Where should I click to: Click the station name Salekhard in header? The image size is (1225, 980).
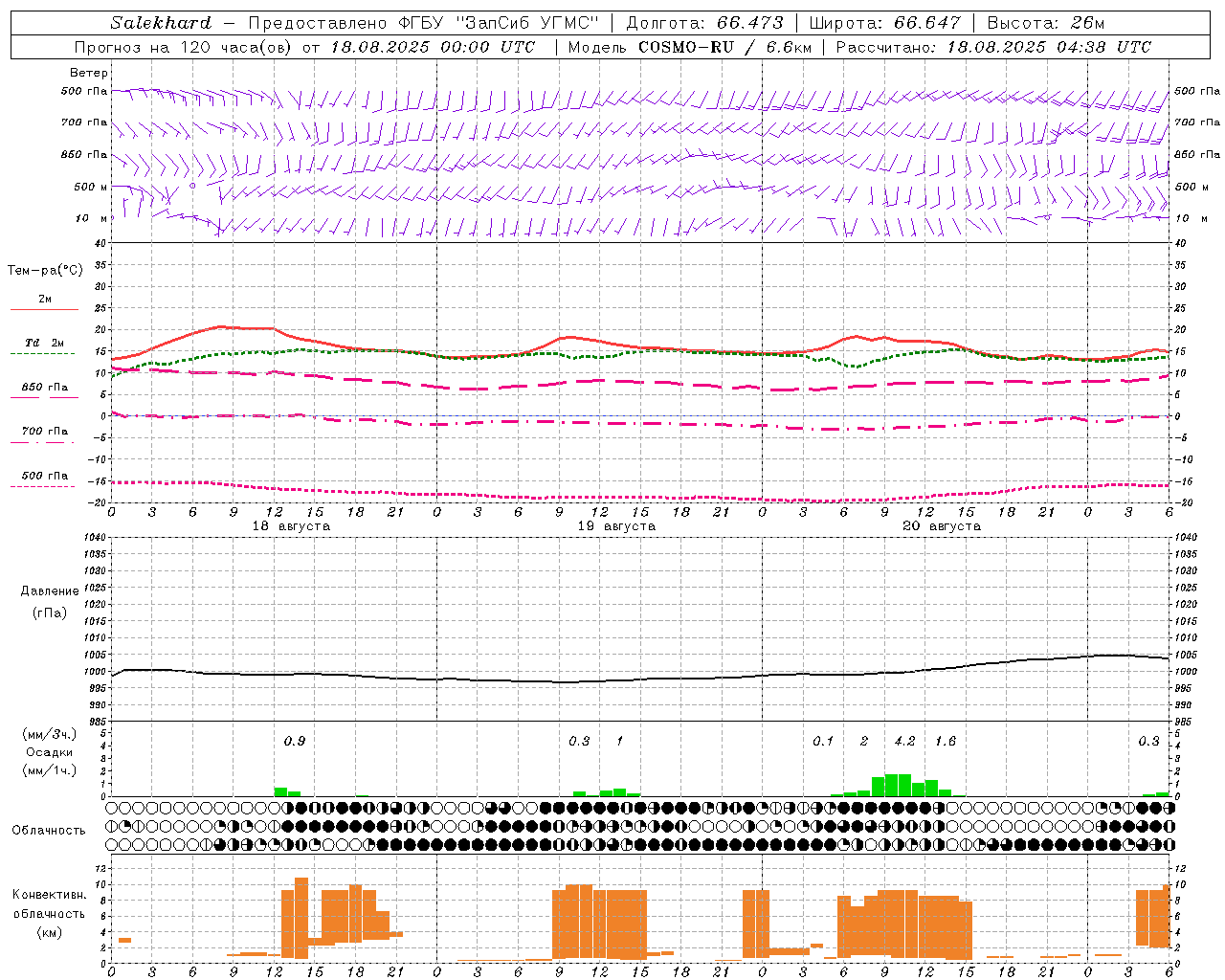[160, 23]
